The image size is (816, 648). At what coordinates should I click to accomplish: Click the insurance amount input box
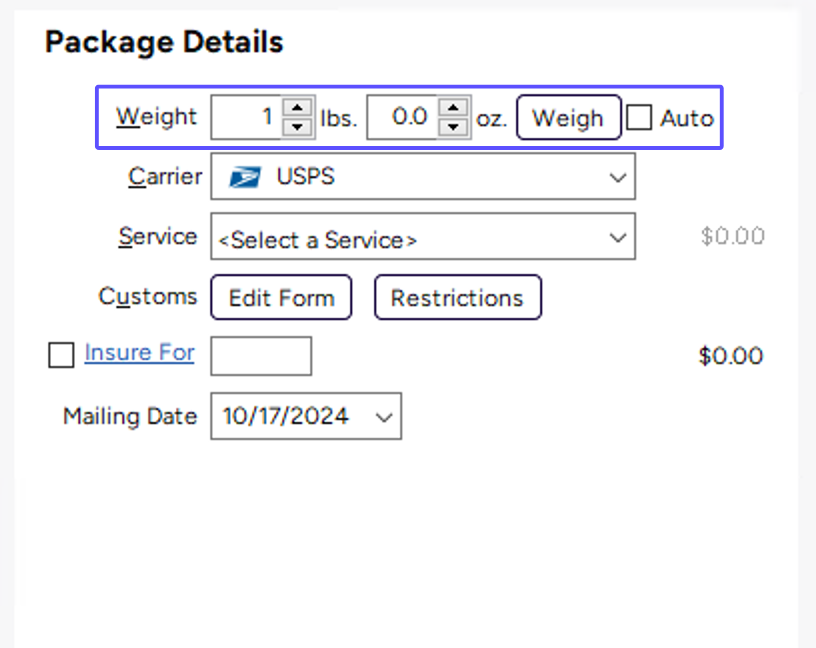[x=261, y=356]
